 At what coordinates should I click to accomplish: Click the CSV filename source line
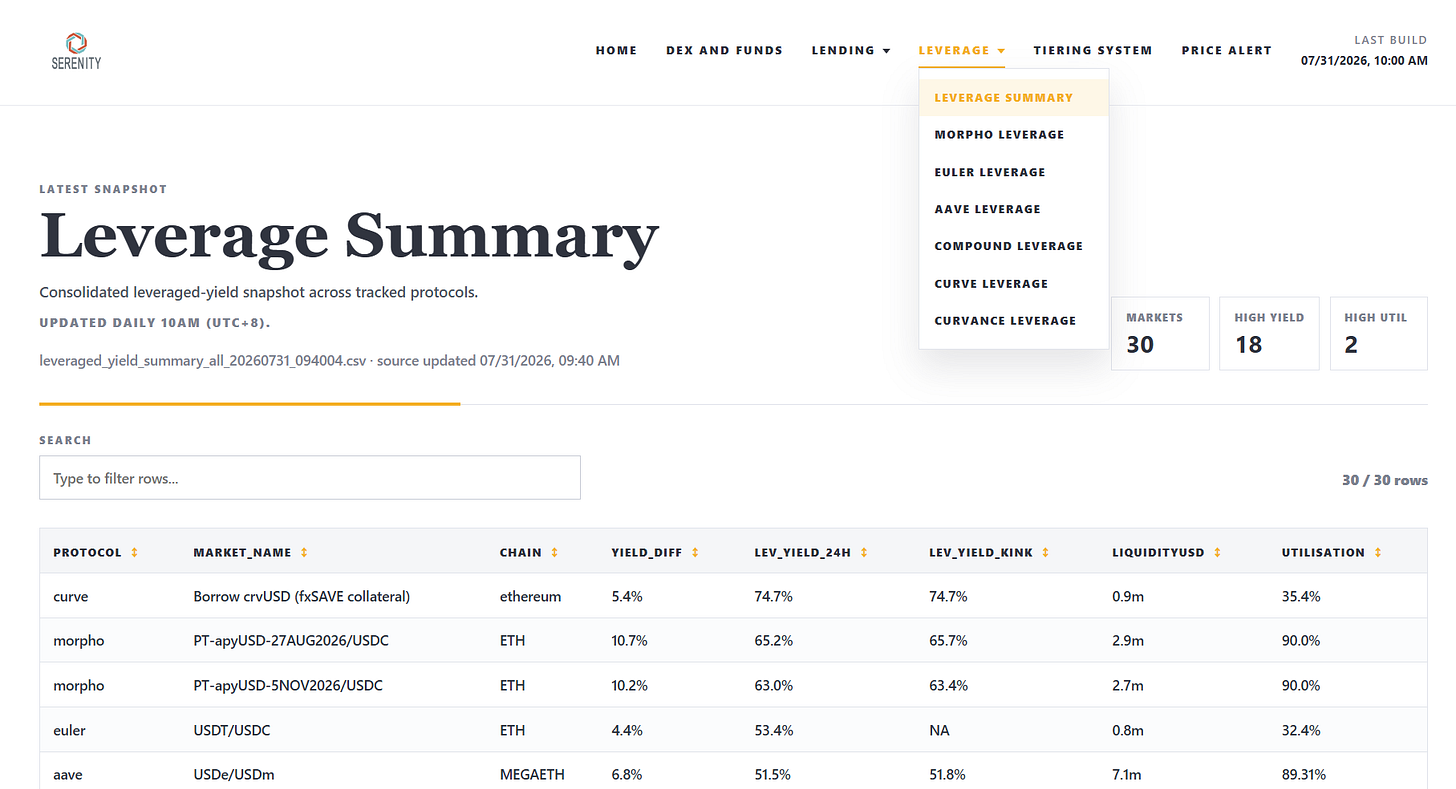[x=329, y=360]
